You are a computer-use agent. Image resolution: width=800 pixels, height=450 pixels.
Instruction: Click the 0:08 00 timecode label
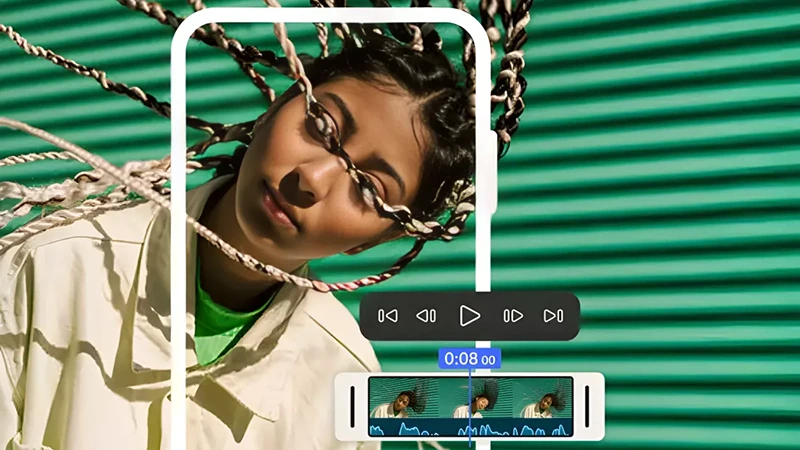coord(469,359)
